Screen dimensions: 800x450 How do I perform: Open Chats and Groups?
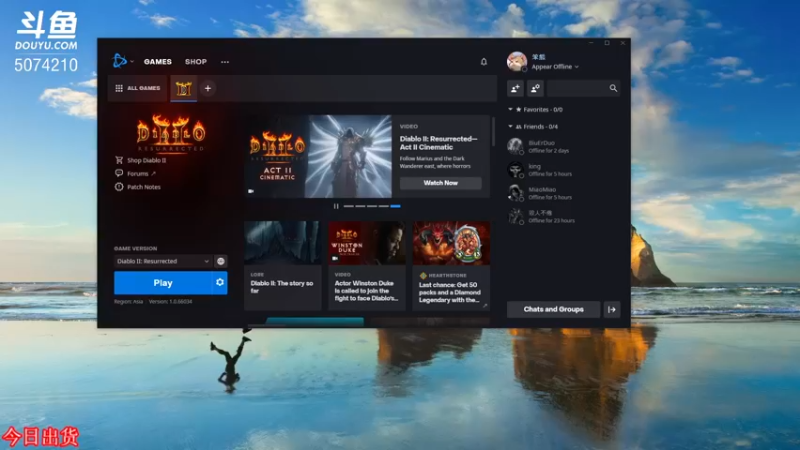pyautogui.click(x=554, y=309)
